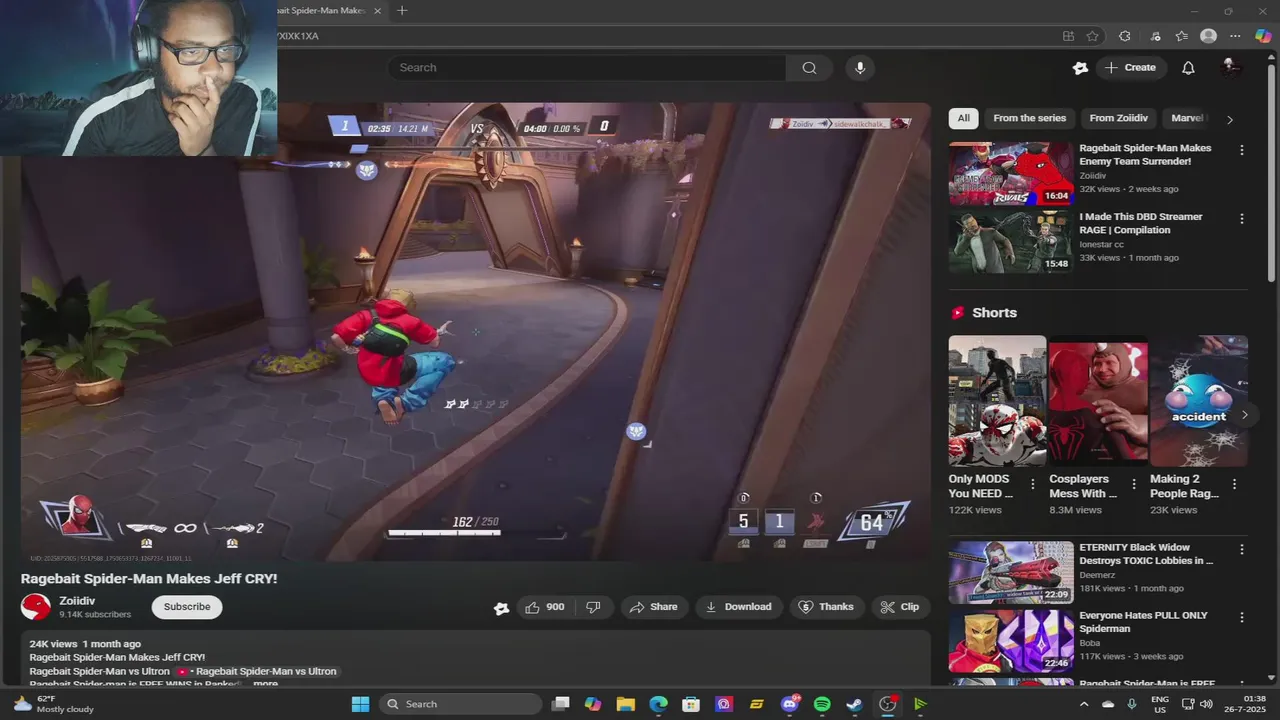Open YouTube account avatar menu
Viewport: 1280px width, 720px height.
point(1231,68)
